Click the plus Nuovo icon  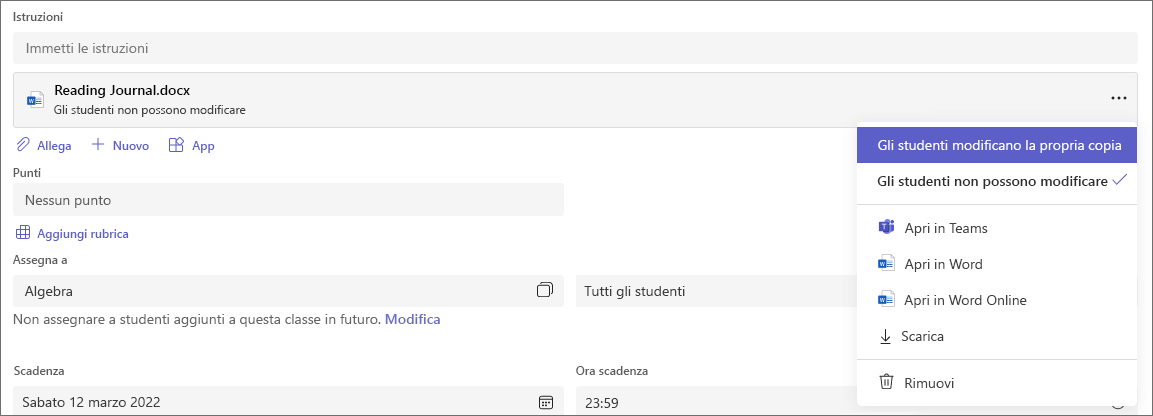tap(97, 145)
